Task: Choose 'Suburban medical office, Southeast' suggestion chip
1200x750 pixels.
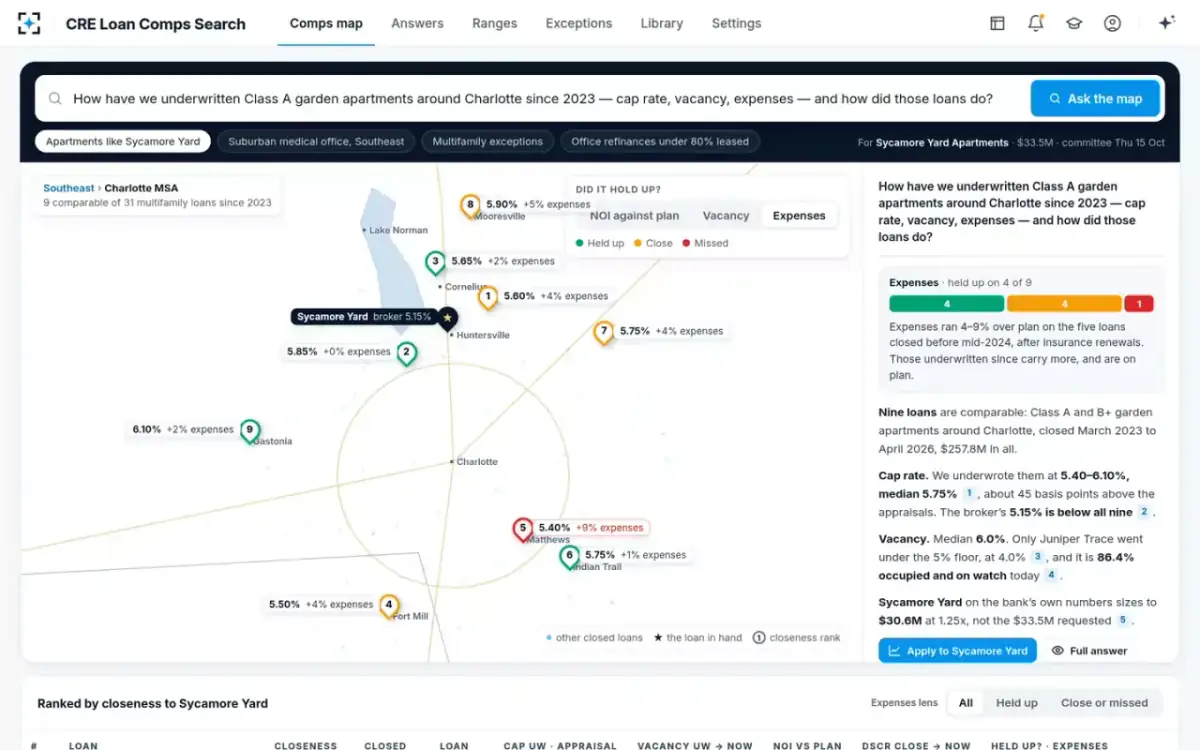Action: 316,142
